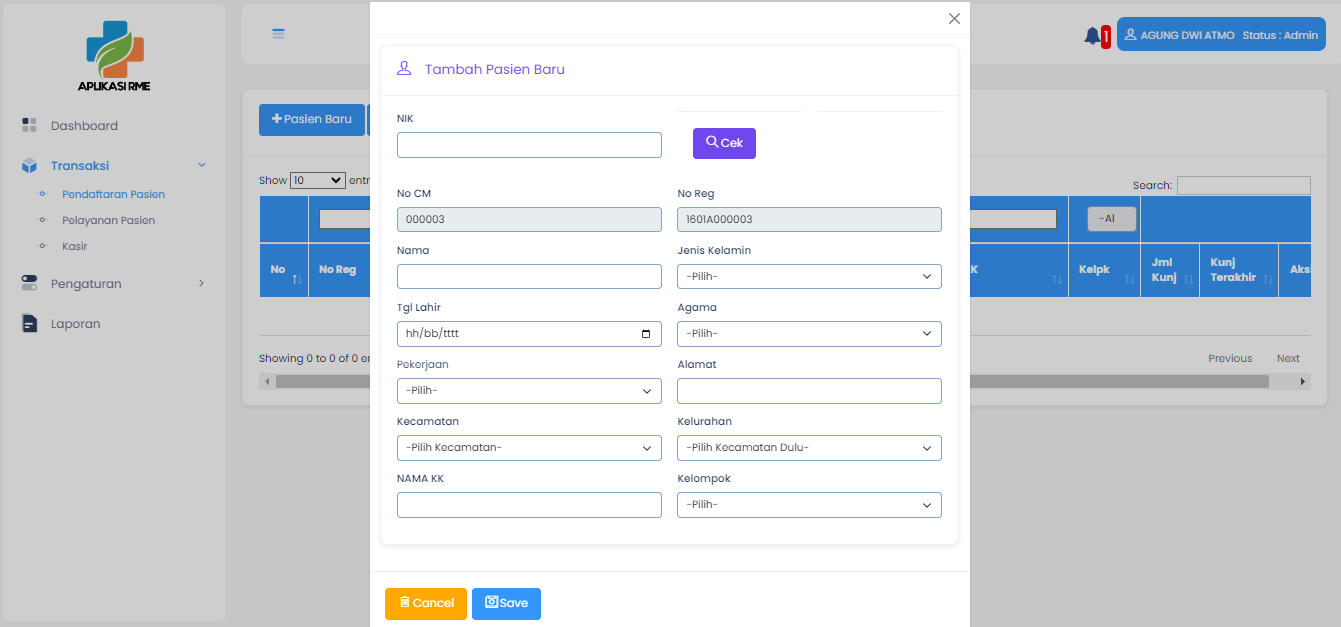Open the calendar picker in Tgl Lahir

tap(646, 334)
